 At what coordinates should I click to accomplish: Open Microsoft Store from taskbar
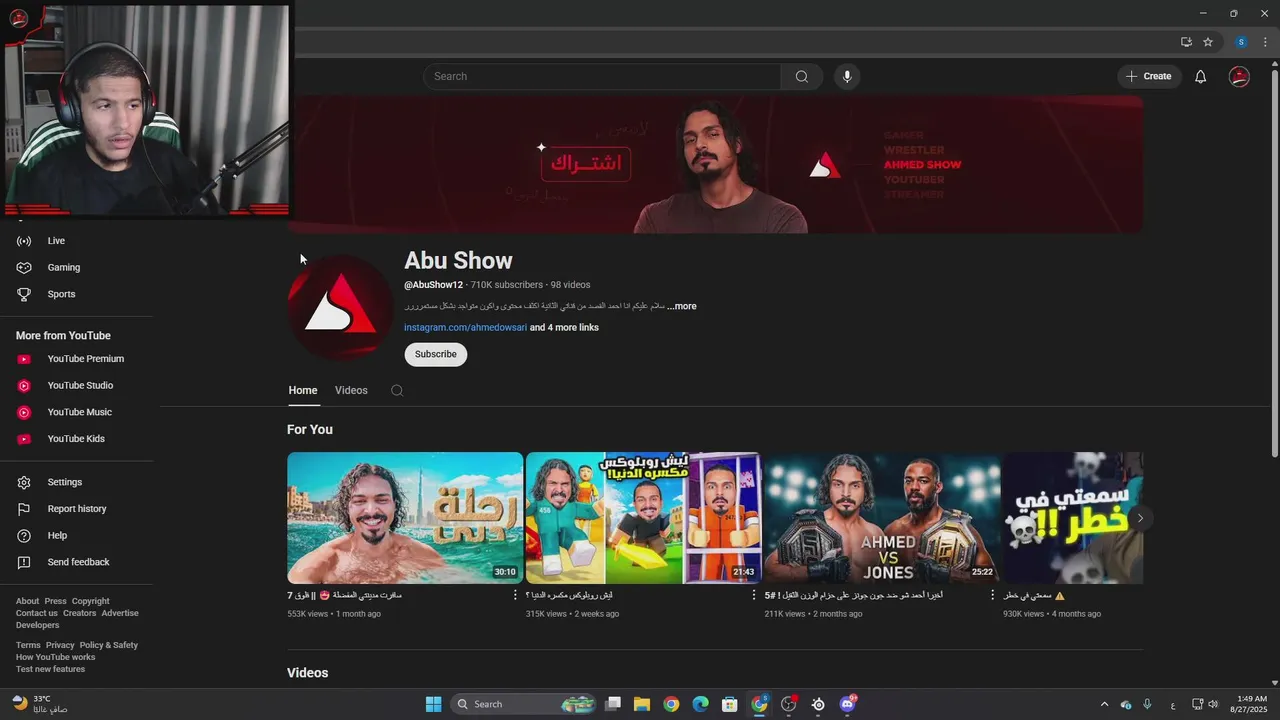730,704
